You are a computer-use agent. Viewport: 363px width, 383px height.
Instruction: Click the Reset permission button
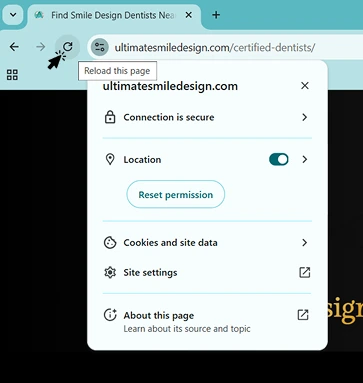click(176, 194)
